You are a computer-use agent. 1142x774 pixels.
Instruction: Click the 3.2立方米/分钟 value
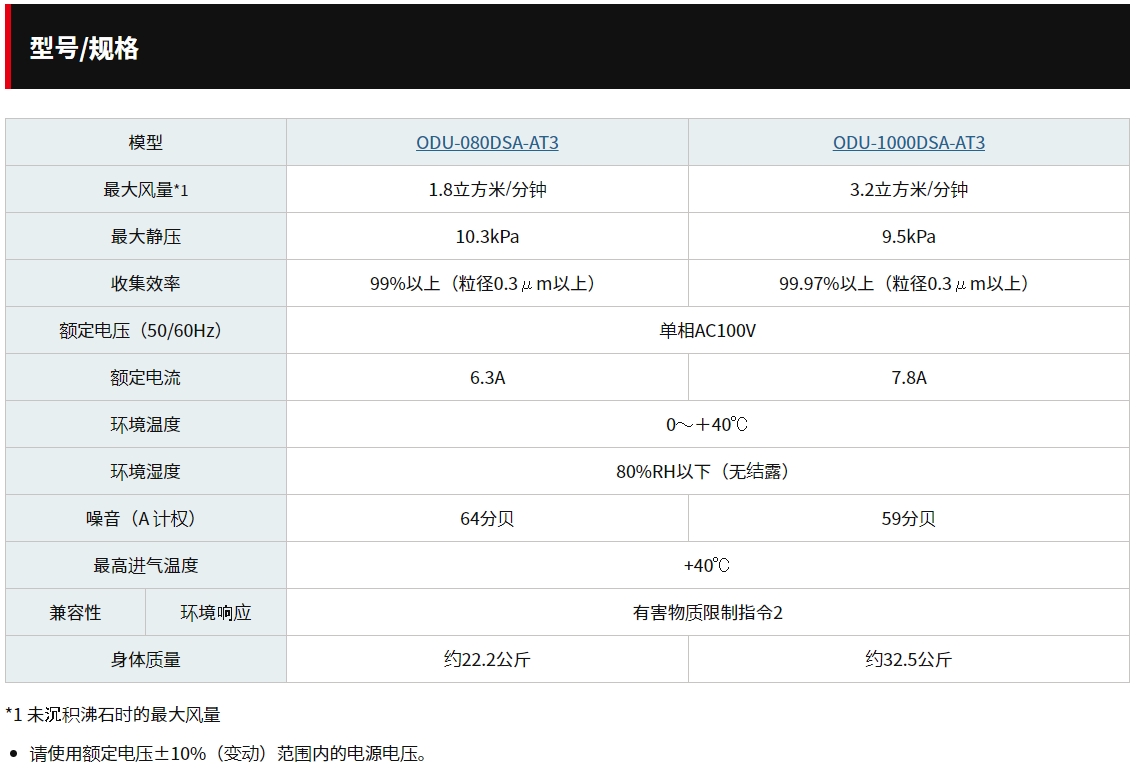coord(908,190)
